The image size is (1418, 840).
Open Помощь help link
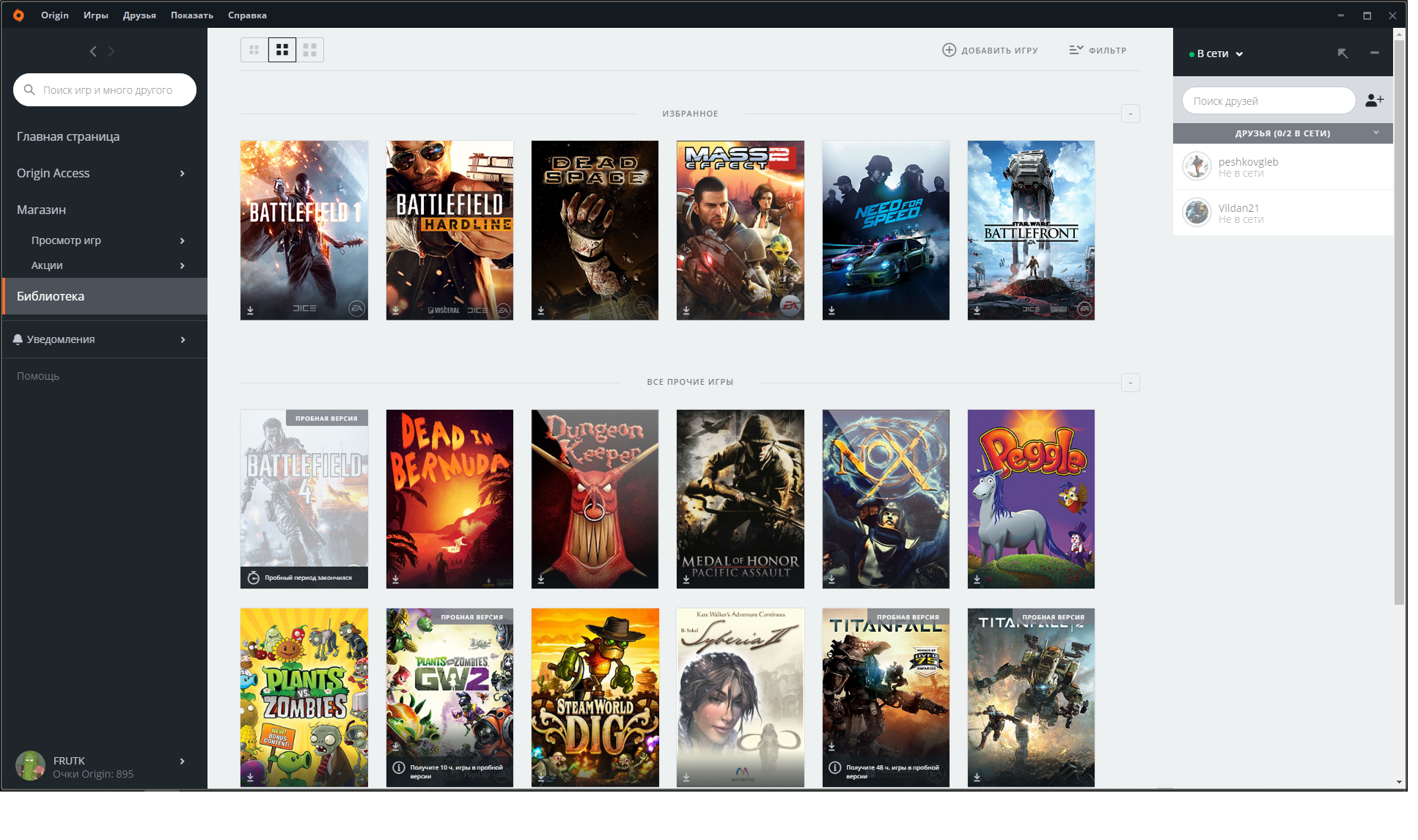point(38,376)
